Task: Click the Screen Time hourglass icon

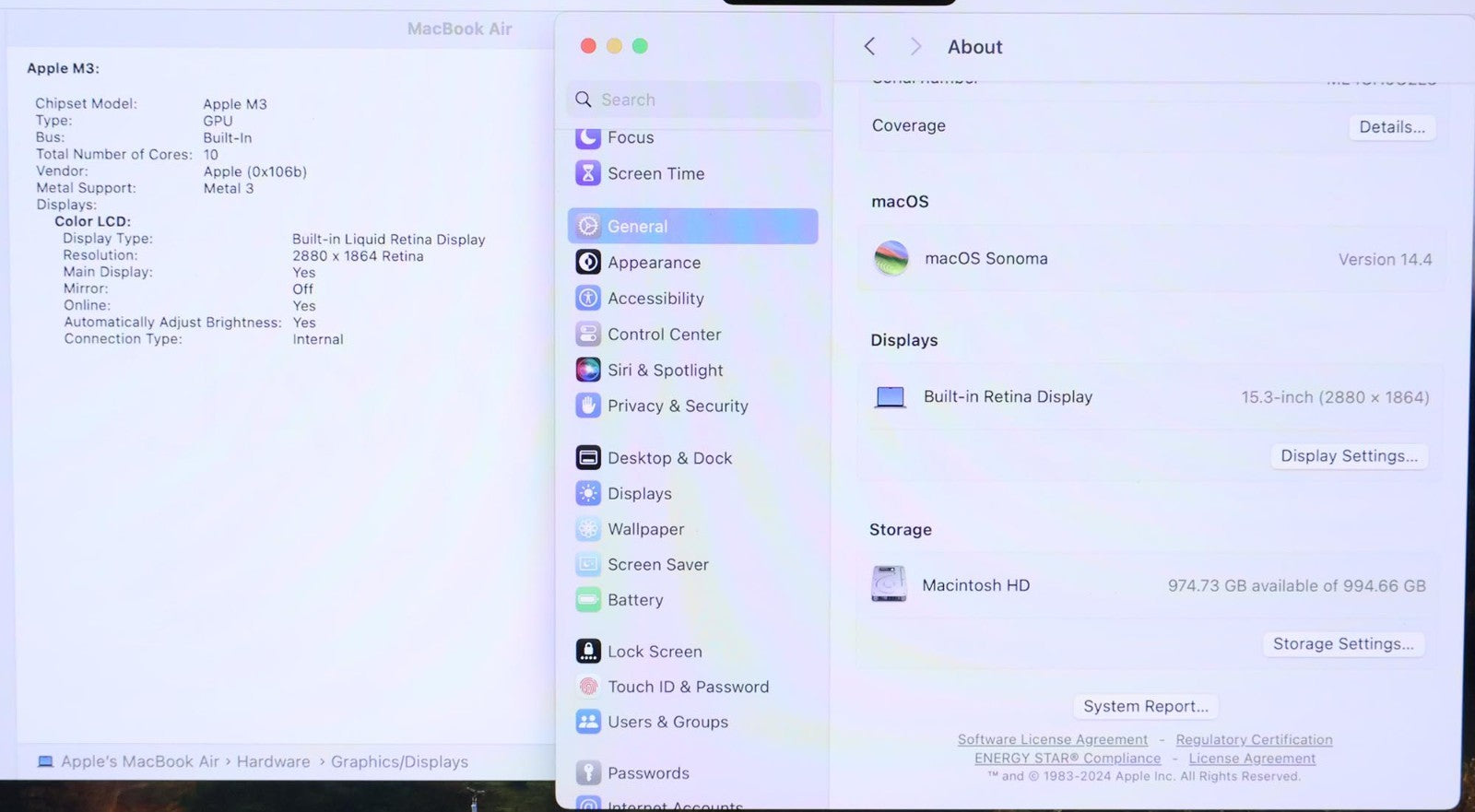Action: [x=588, y=173]
